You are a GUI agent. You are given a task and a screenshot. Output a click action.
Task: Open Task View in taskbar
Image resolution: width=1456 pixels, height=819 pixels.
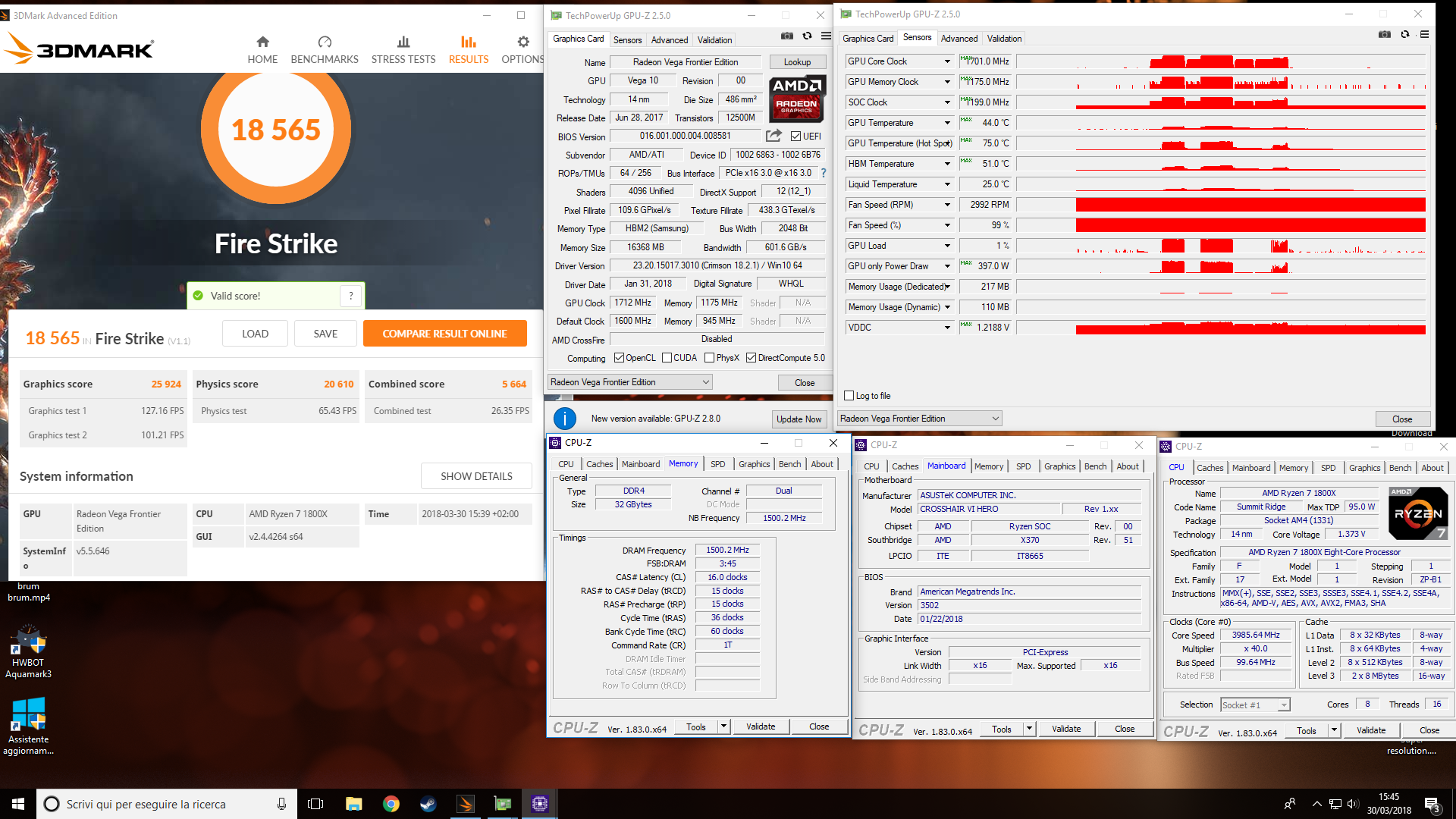point(315,804)
